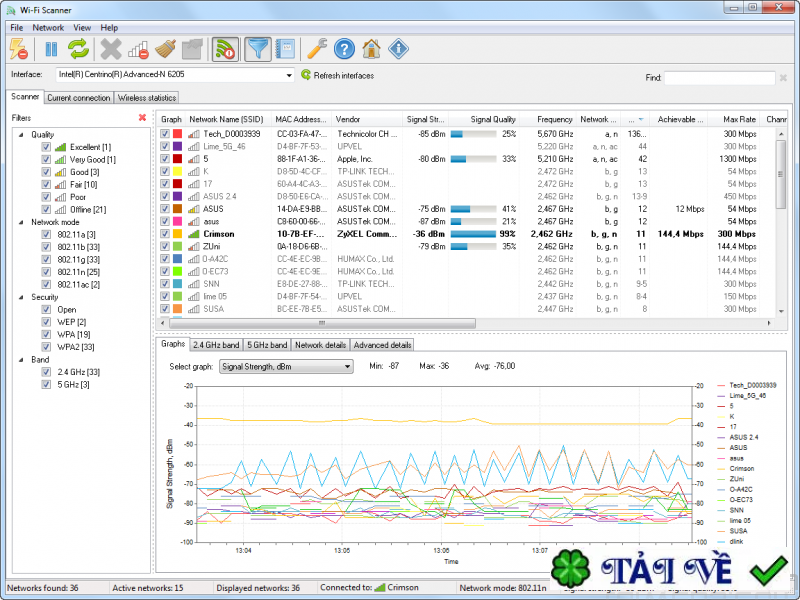
Task: Click Refresh interfaces button
Action: coord(337,75)
